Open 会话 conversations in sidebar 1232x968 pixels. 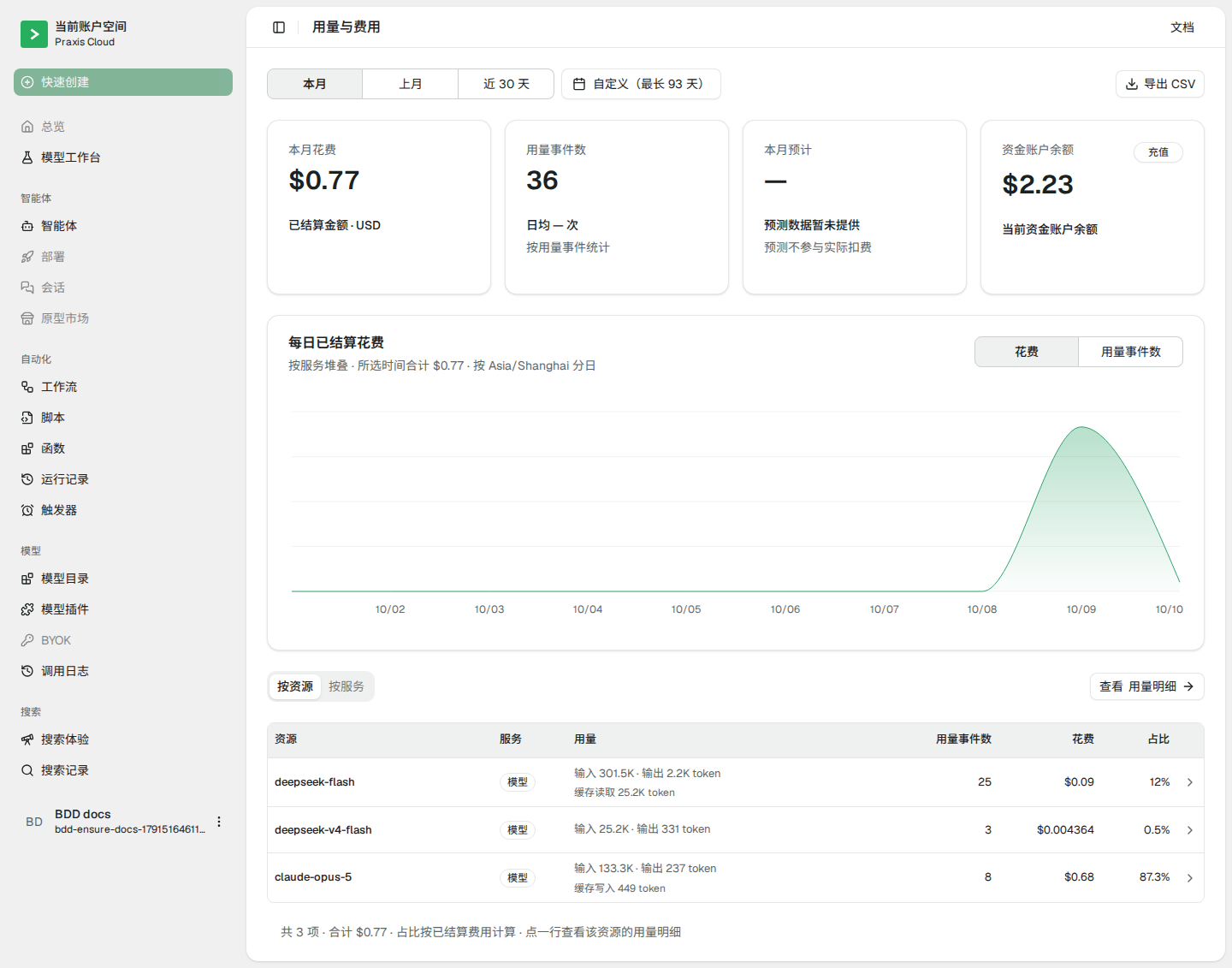[x=123, y=288]
